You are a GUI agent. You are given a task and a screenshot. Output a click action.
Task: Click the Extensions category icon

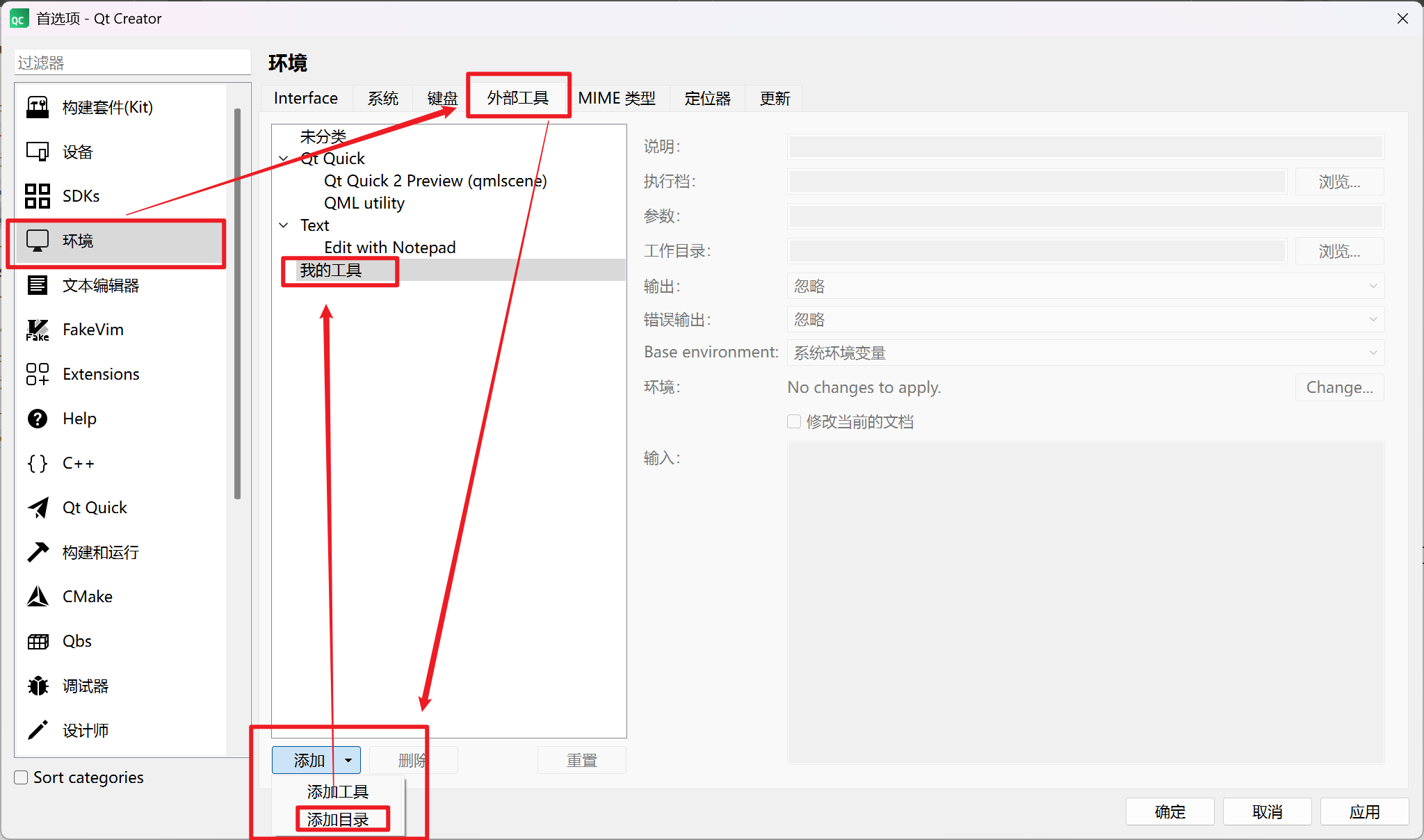pyautogui.click(x=38, y=374)
